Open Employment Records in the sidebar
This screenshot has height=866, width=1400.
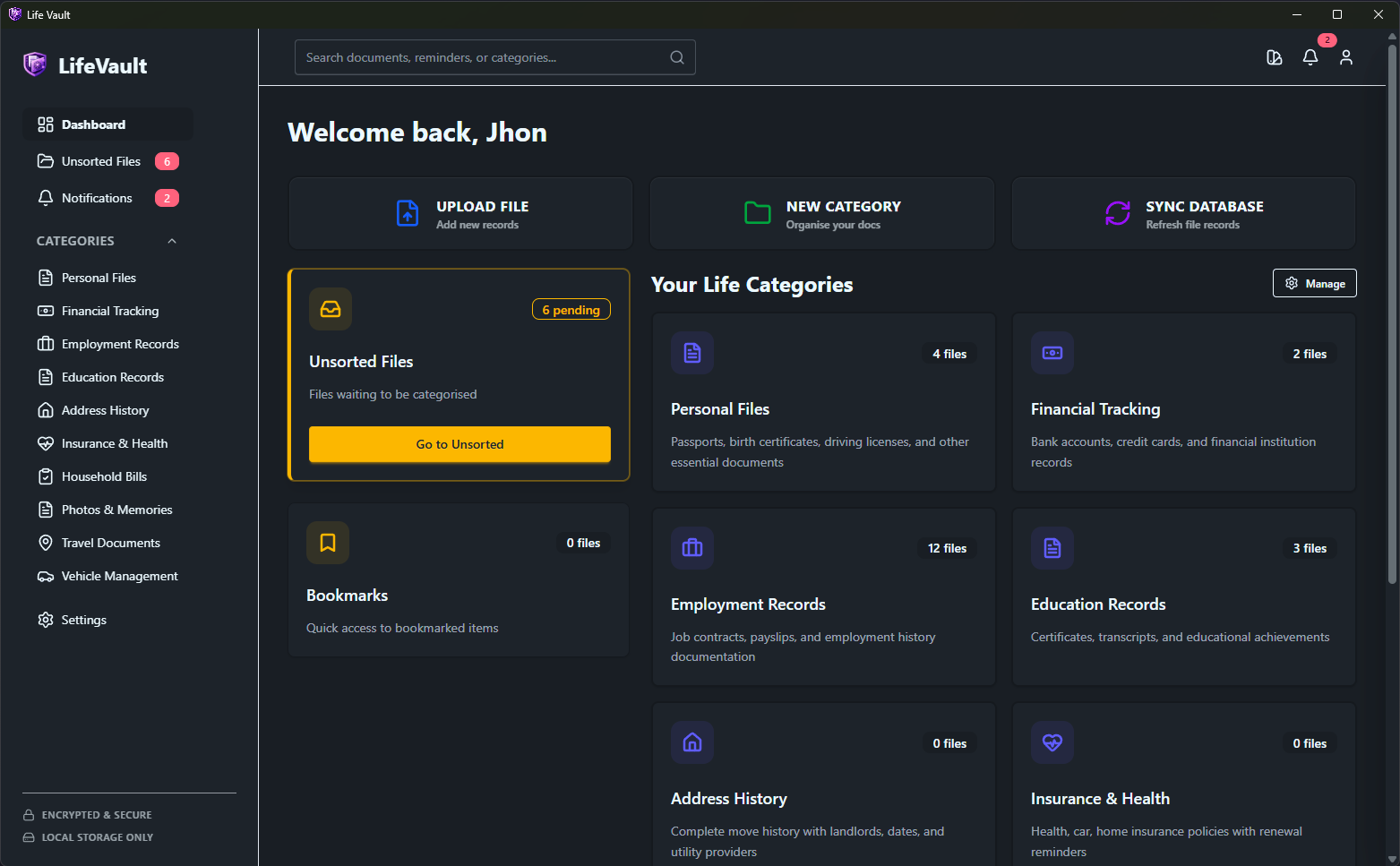point(119,344)
